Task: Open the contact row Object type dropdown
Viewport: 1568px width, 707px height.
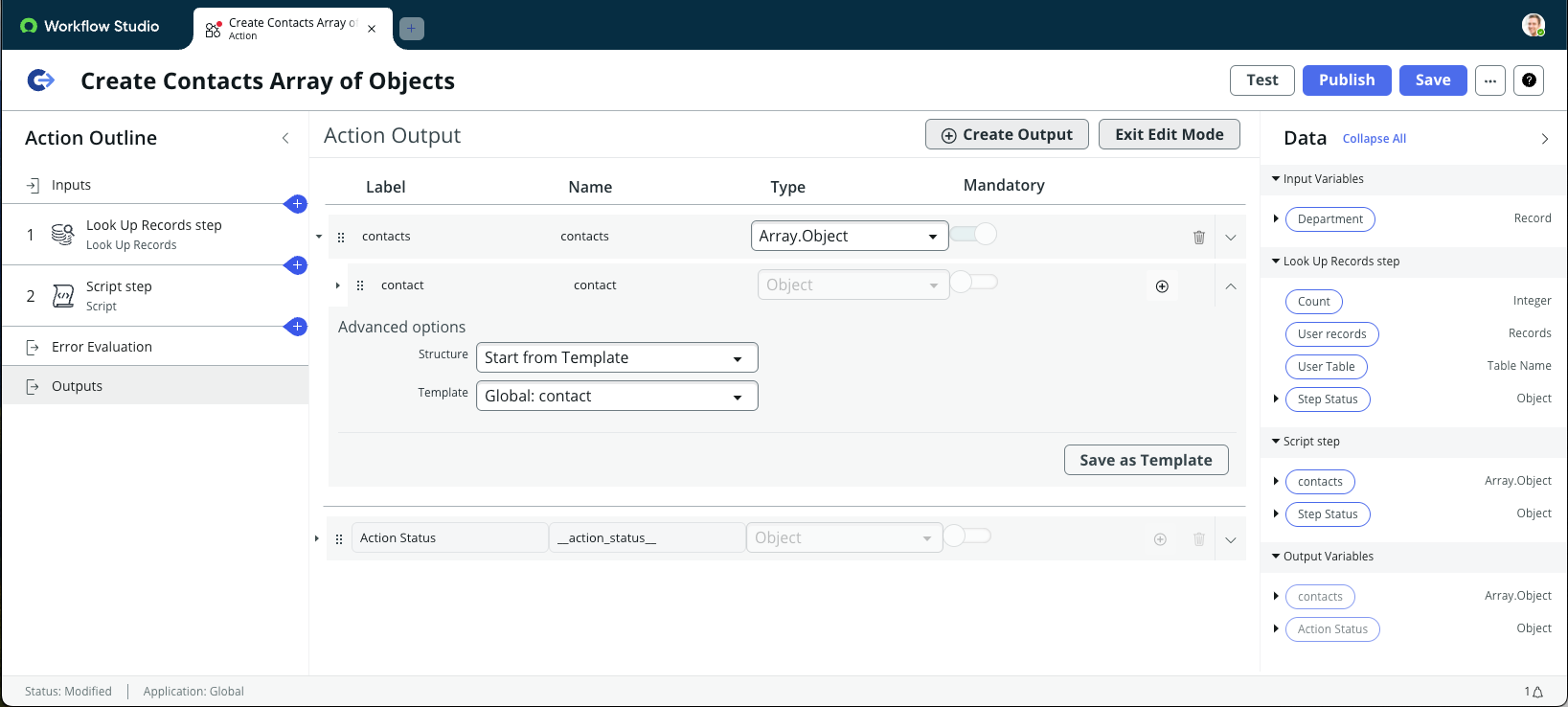Action: tap(853, 285)
